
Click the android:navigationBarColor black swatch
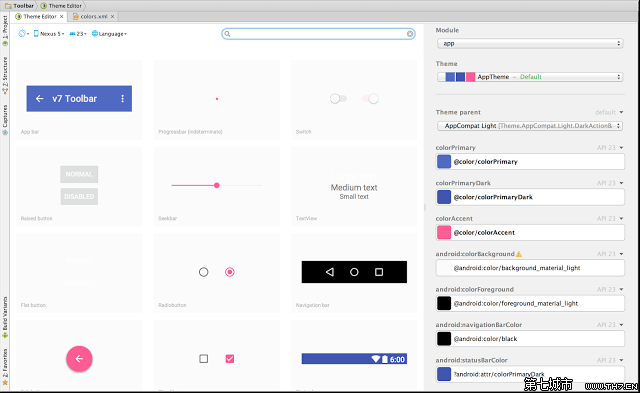click(x=444, y=339)
